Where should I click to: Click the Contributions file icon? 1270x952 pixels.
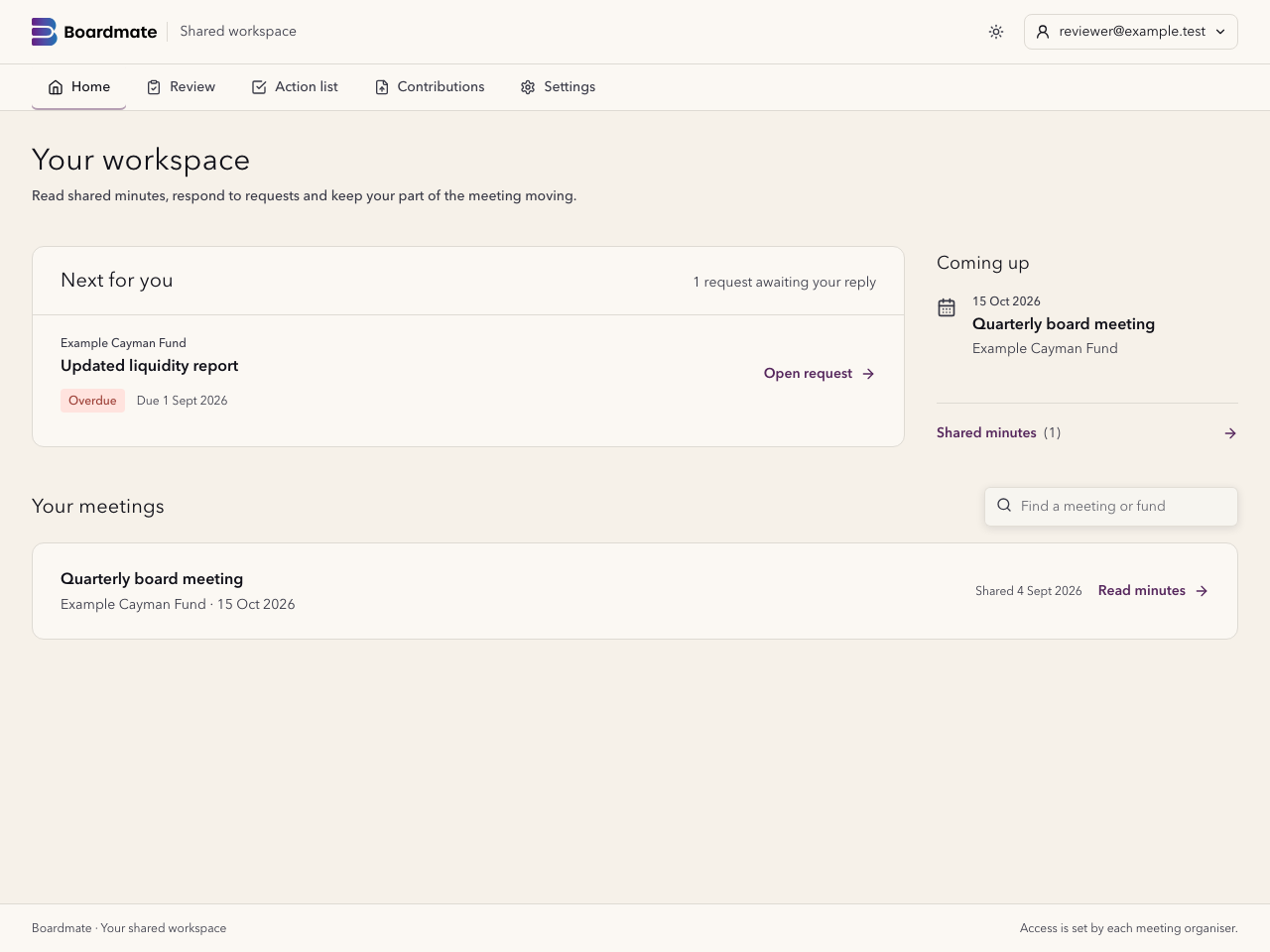[x=382, y=87]
